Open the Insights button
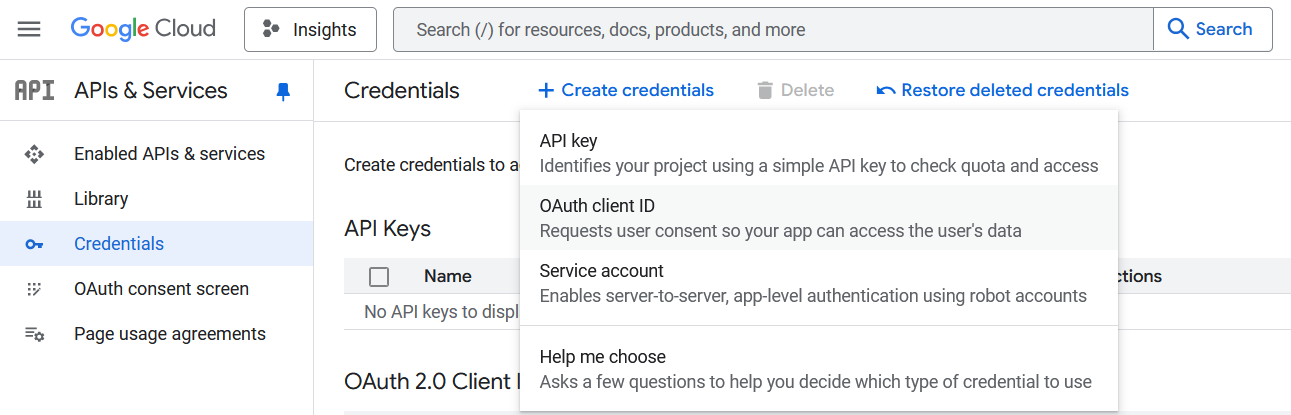Screen dimensions: 1291x415 coord(310,30)
